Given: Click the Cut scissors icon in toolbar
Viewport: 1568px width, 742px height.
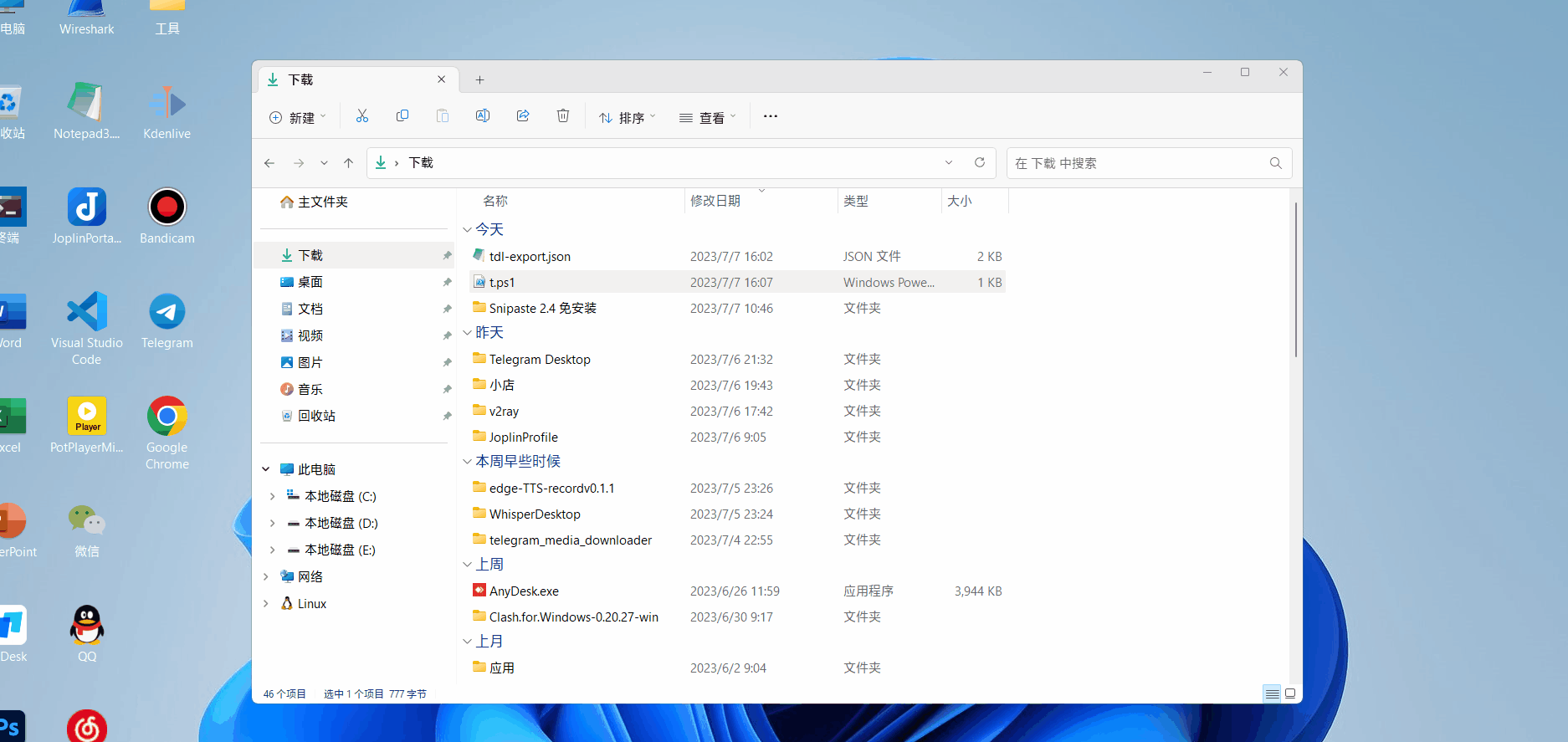Looking at the screenshot, I should coord(362,116).
